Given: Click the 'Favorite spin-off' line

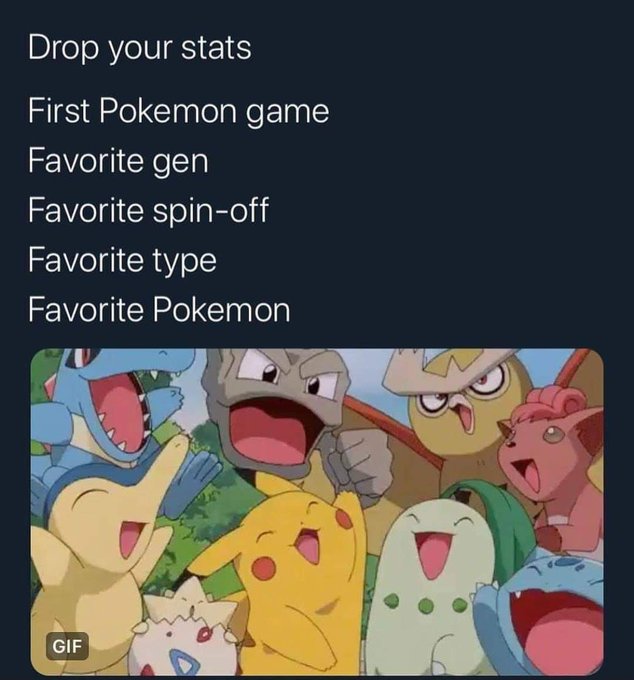Looking at the screenshot, I should pos(148,211).
